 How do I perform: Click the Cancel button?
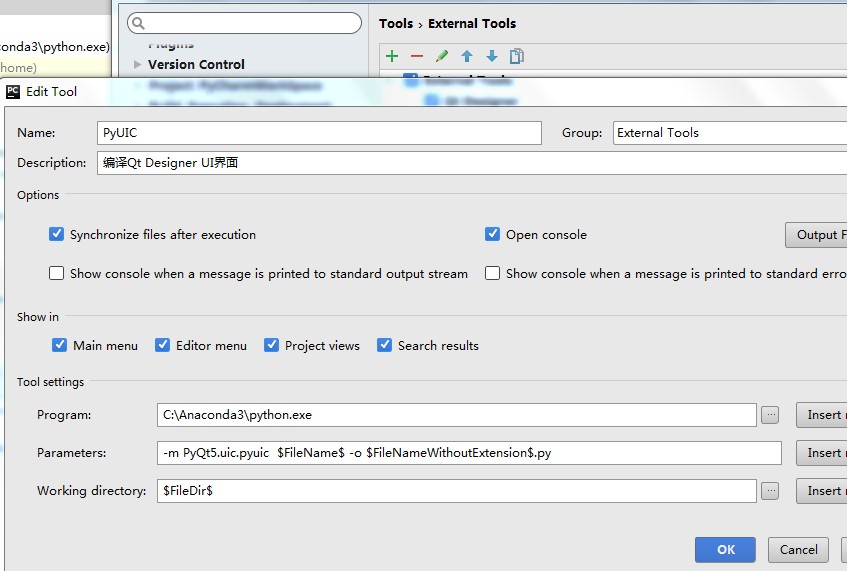pyautogui.click(x=798, y=549)
